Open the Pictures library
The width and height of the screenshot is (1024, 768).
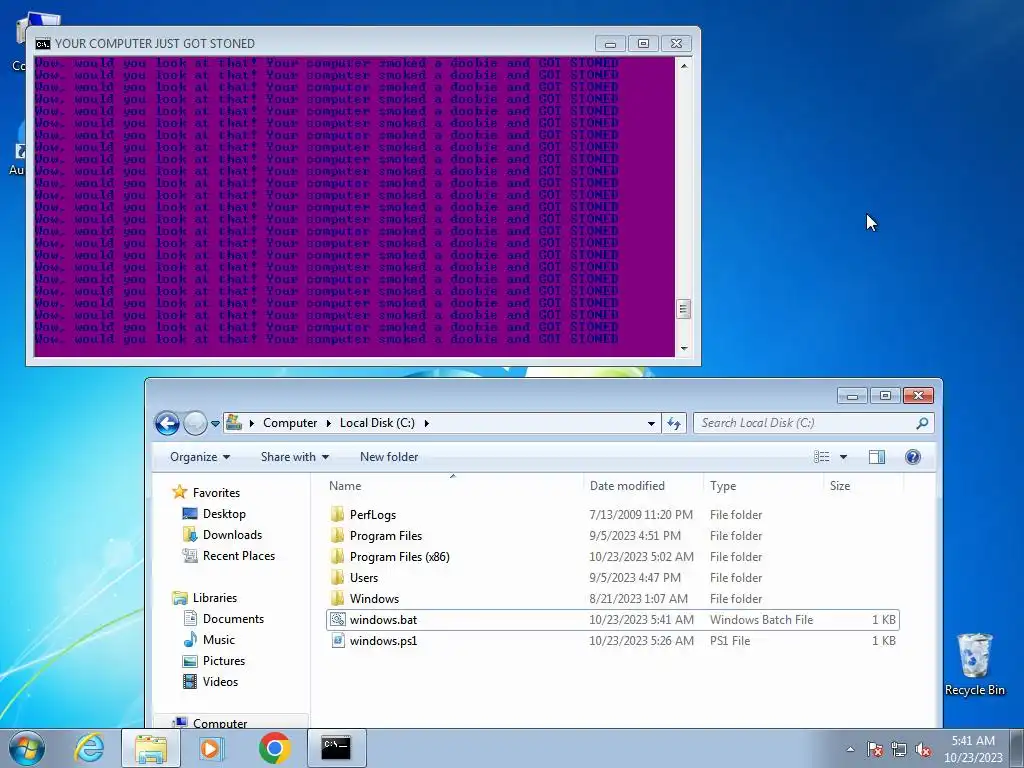pyautogui.click(x=223, y=660)
